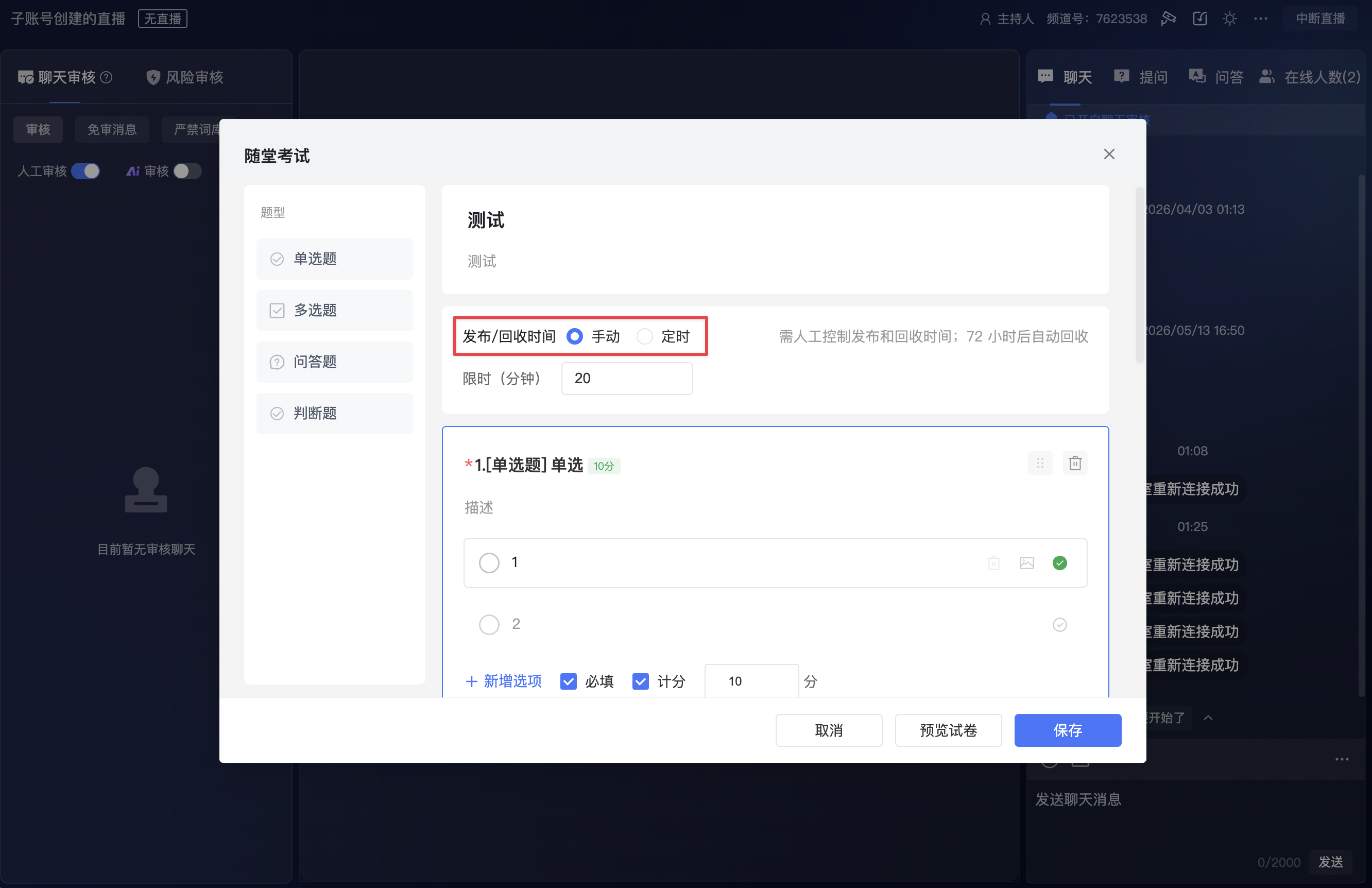Delete option 1 with its trash icon
The height and width of the screenshot is (888, 1372).
pyautogui.click(x=993, y=563)
